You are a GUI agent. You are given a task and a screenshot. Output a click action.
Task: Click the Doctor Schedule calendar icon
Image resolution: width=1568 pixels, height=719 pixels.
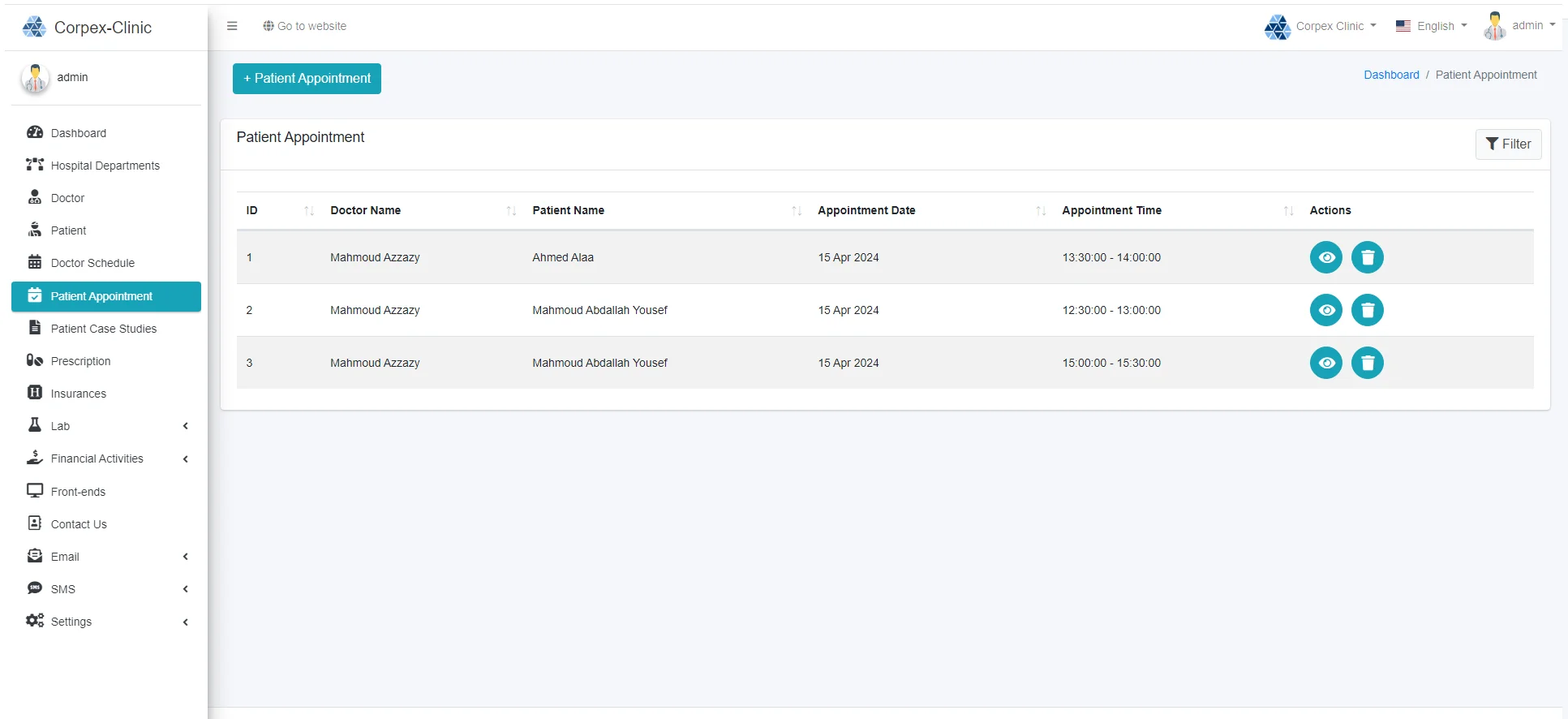click(35, 262)
